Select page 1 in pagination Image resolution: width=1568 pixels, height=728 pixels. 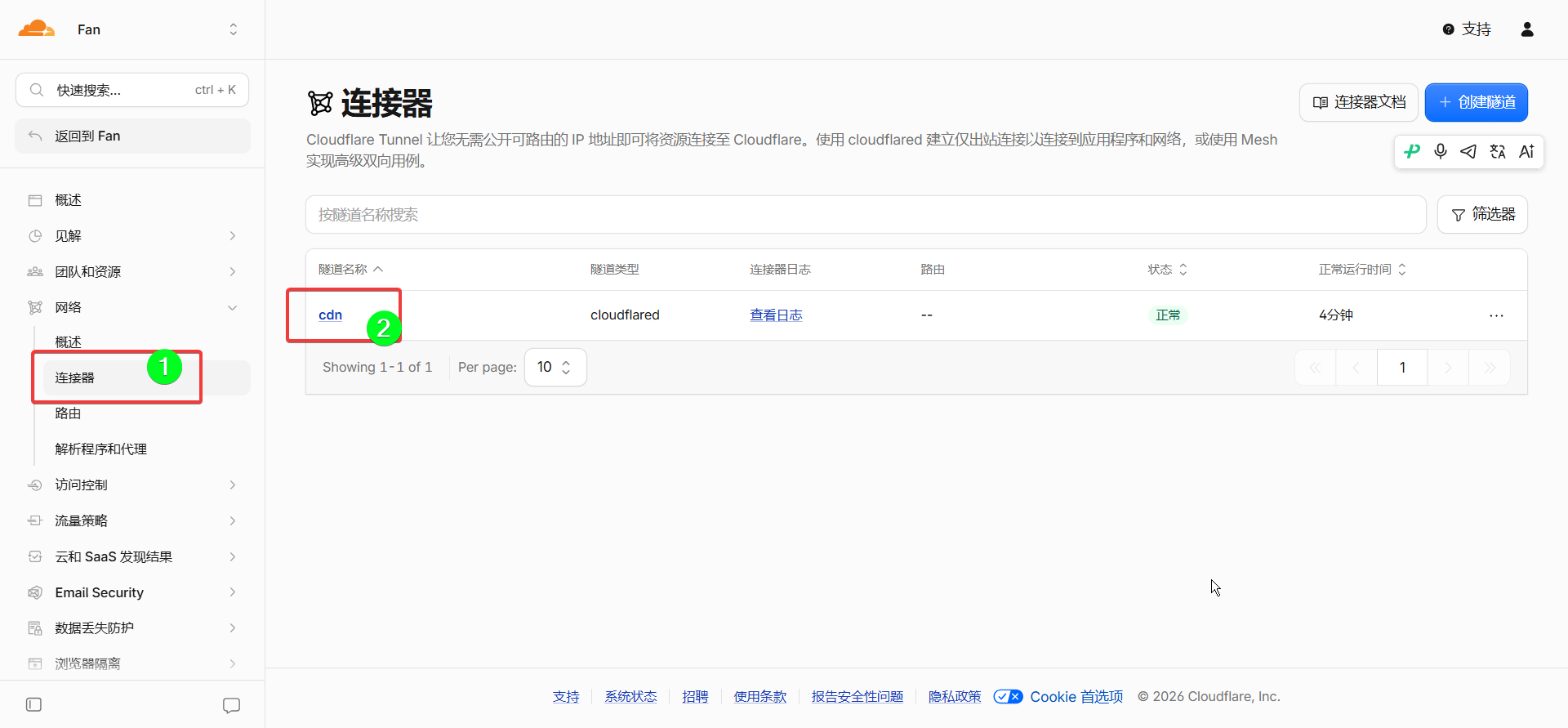point(1402,368)
